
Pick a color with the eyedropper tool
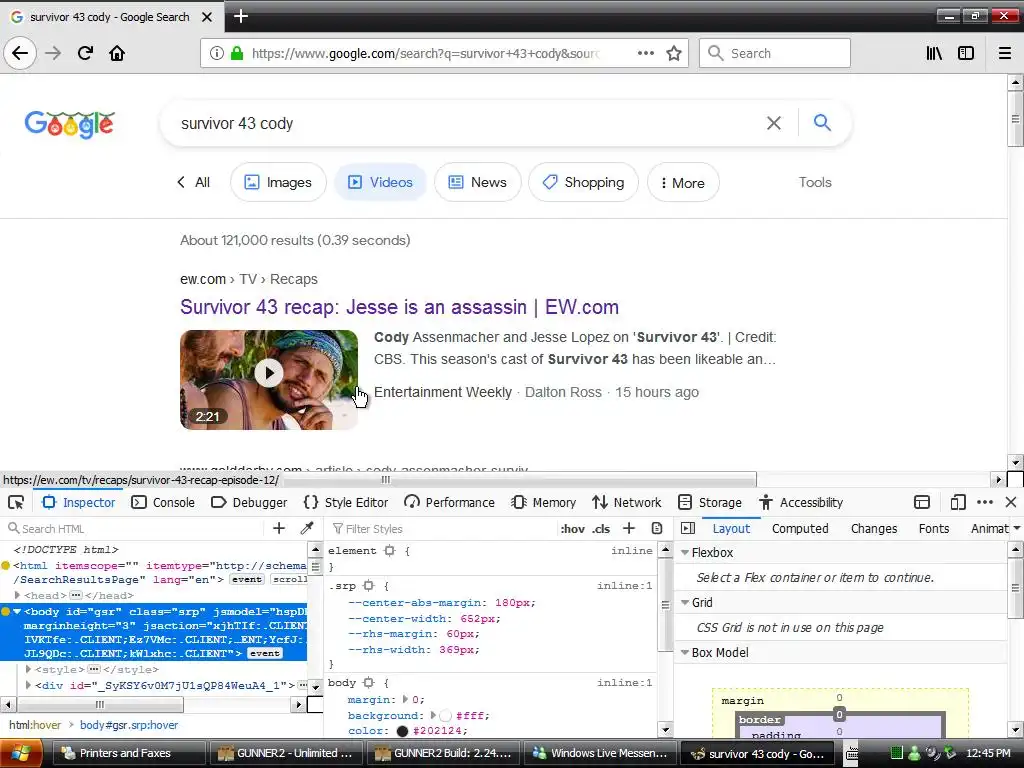pyautogui.click(x=306, y=528)
